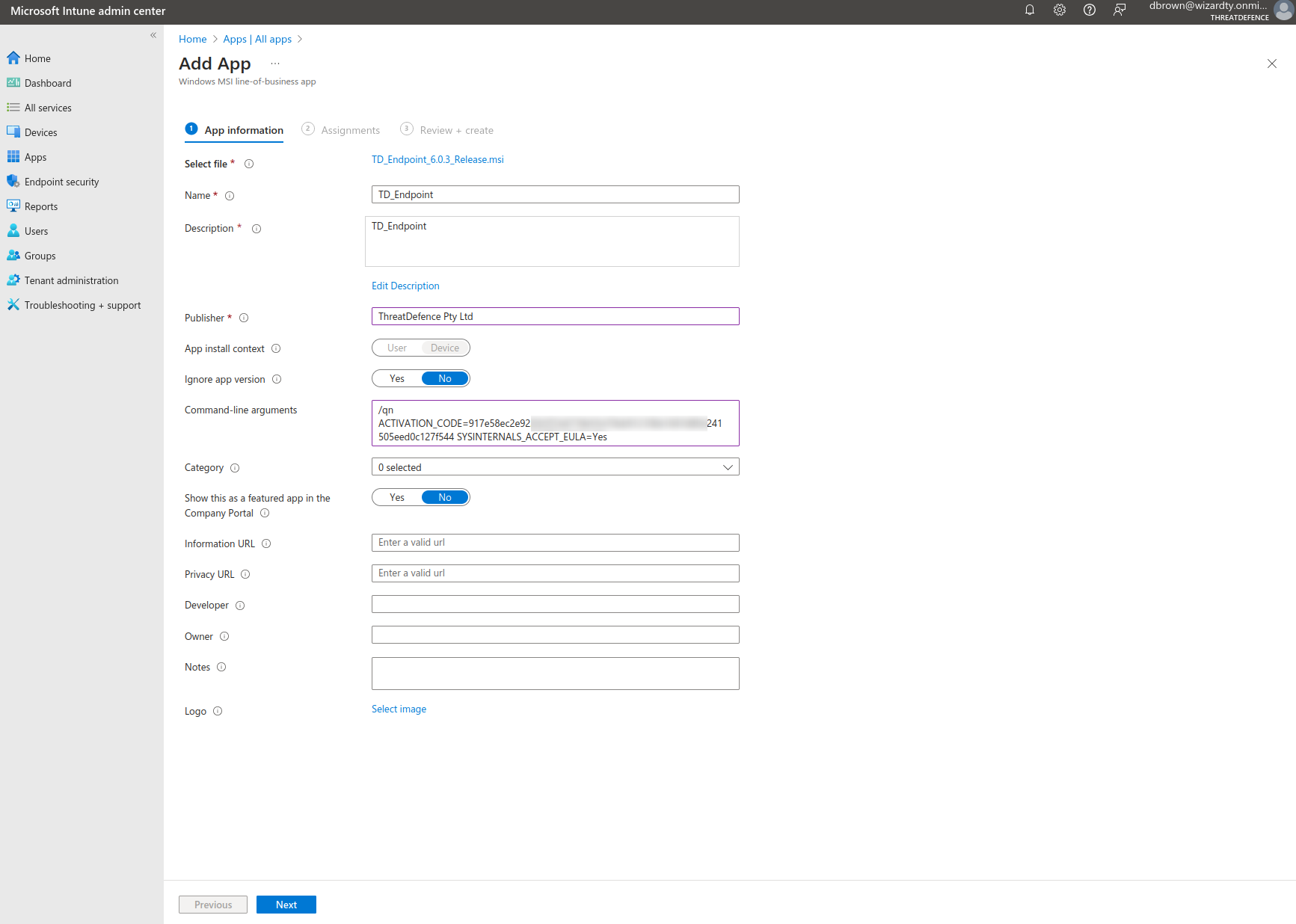Click the Devices sidebar icon

pos(13,132)
